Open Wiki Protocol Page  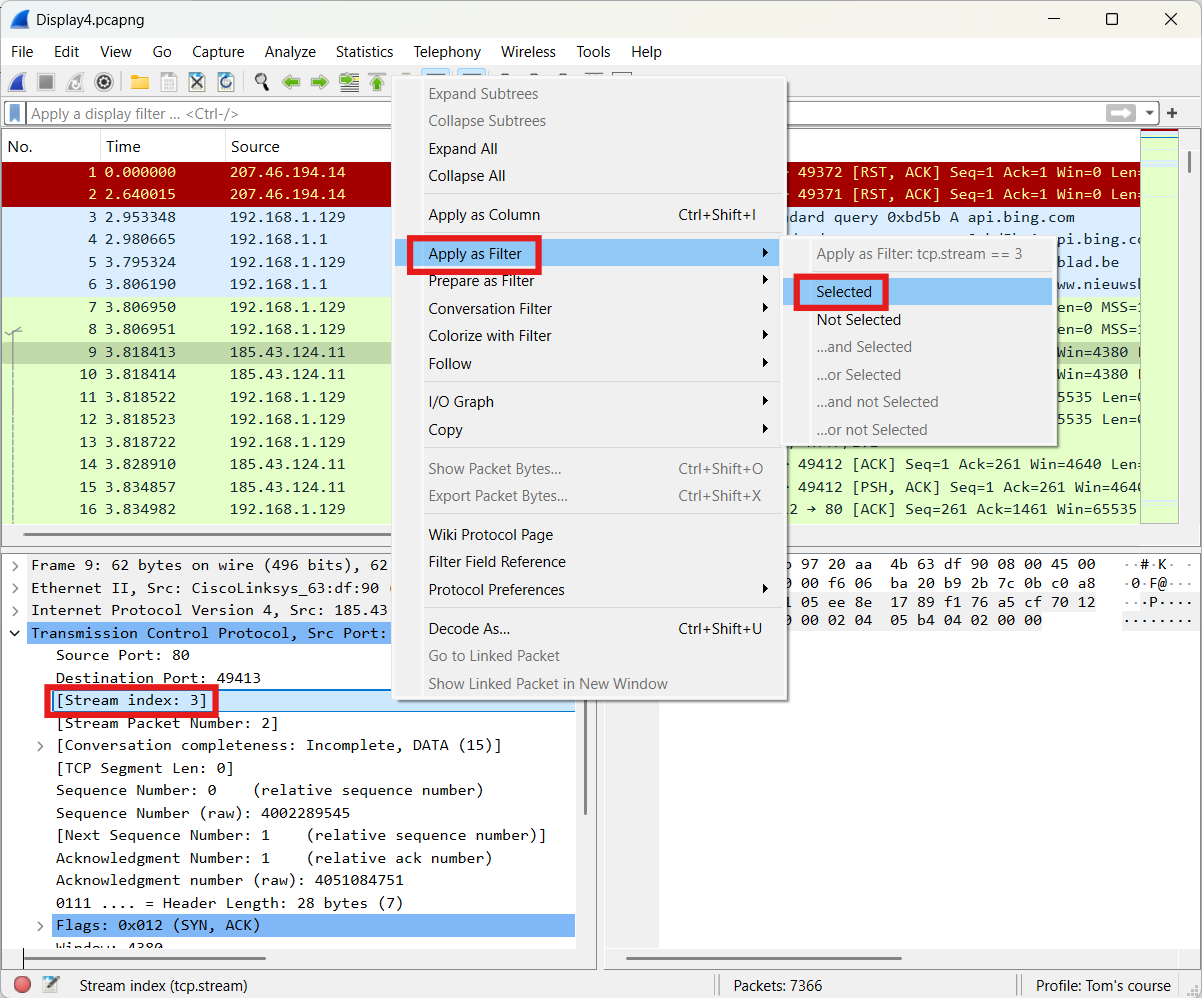587,535
